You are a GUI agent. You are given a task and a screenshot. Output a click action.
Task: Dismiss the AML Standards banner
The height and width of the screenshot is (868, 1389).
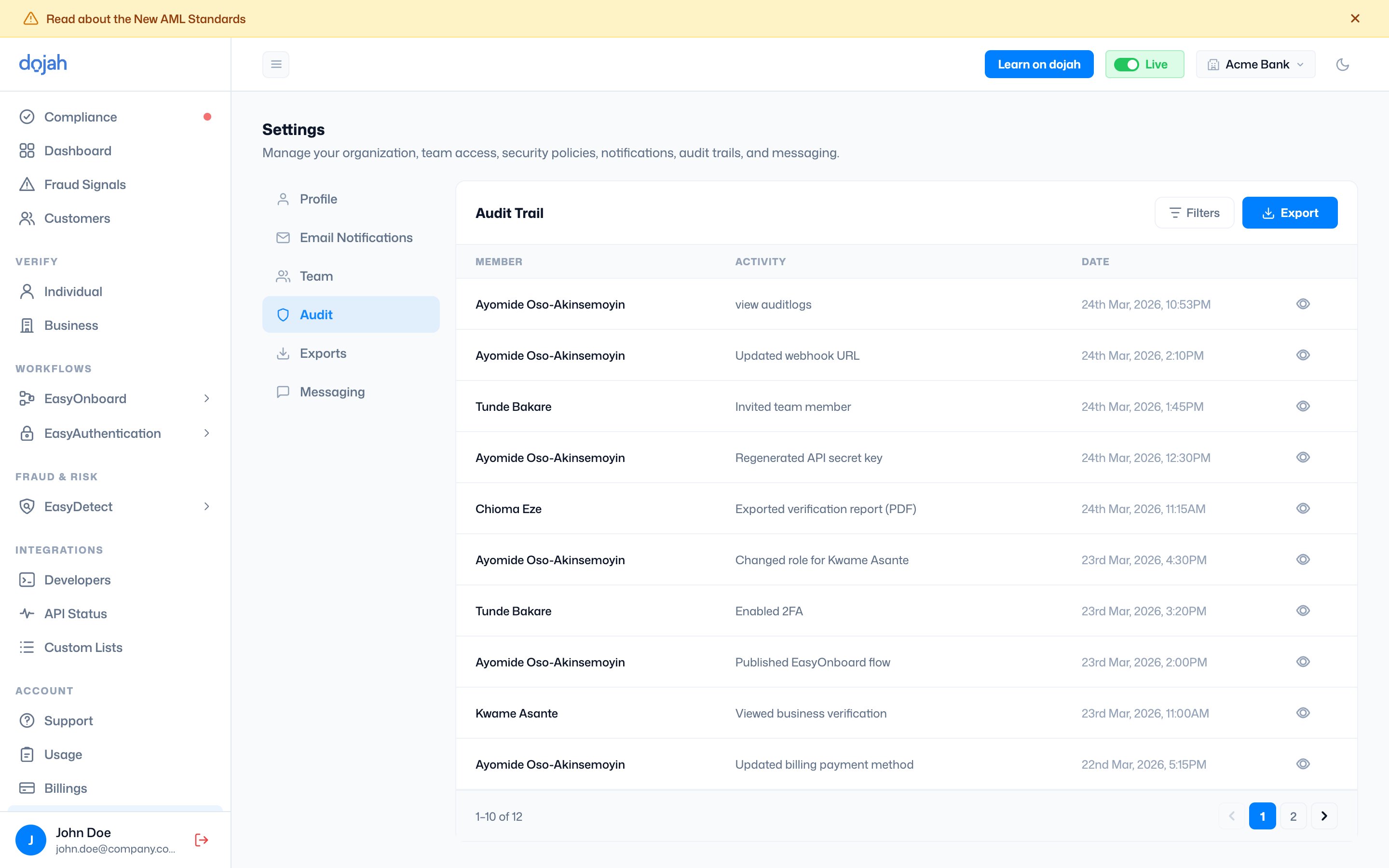pos(1355,18)
